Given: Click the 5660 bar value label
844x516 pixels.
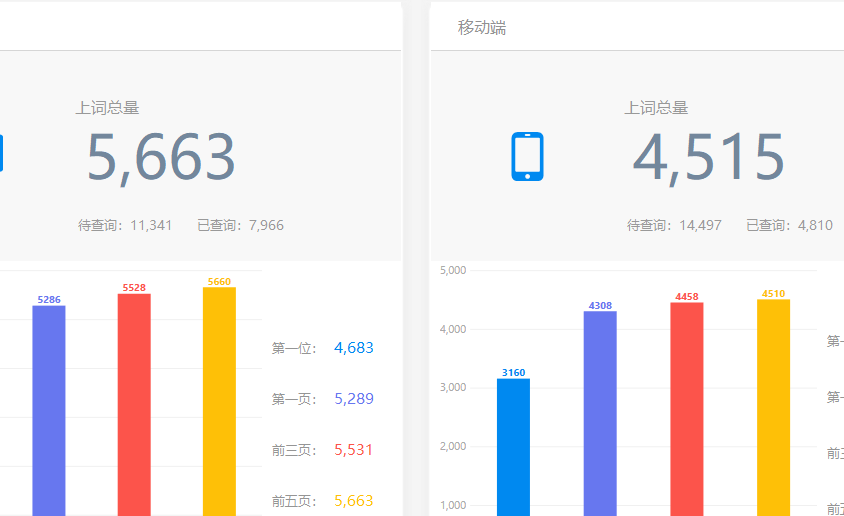Looking at the screenshot, I should point(219,282).
